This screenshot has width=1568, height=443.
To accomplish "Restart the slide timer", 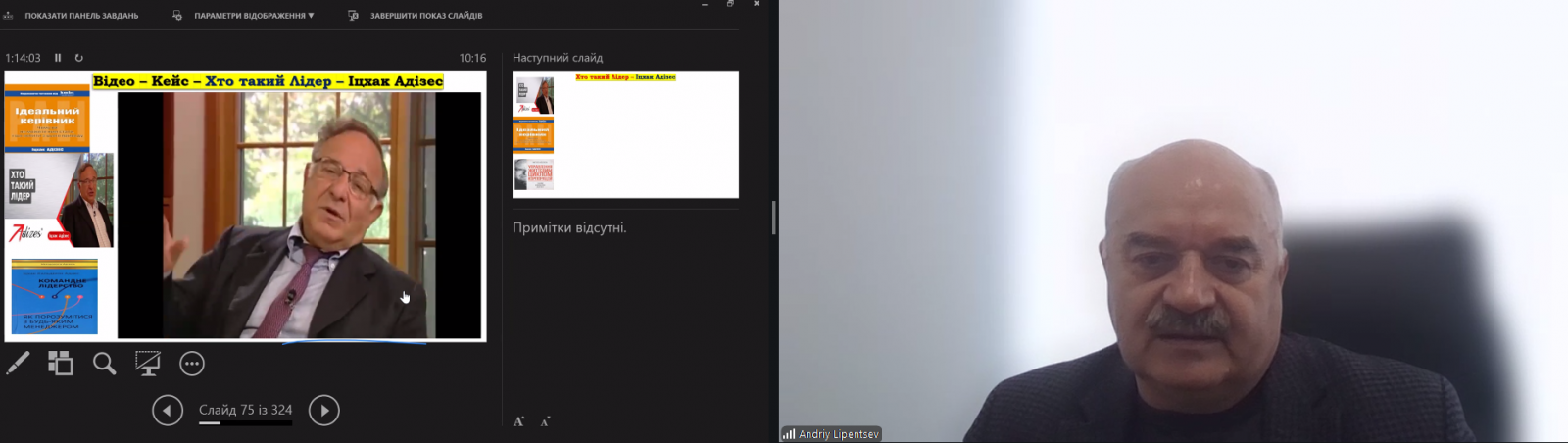I will [x=79, y=58].
